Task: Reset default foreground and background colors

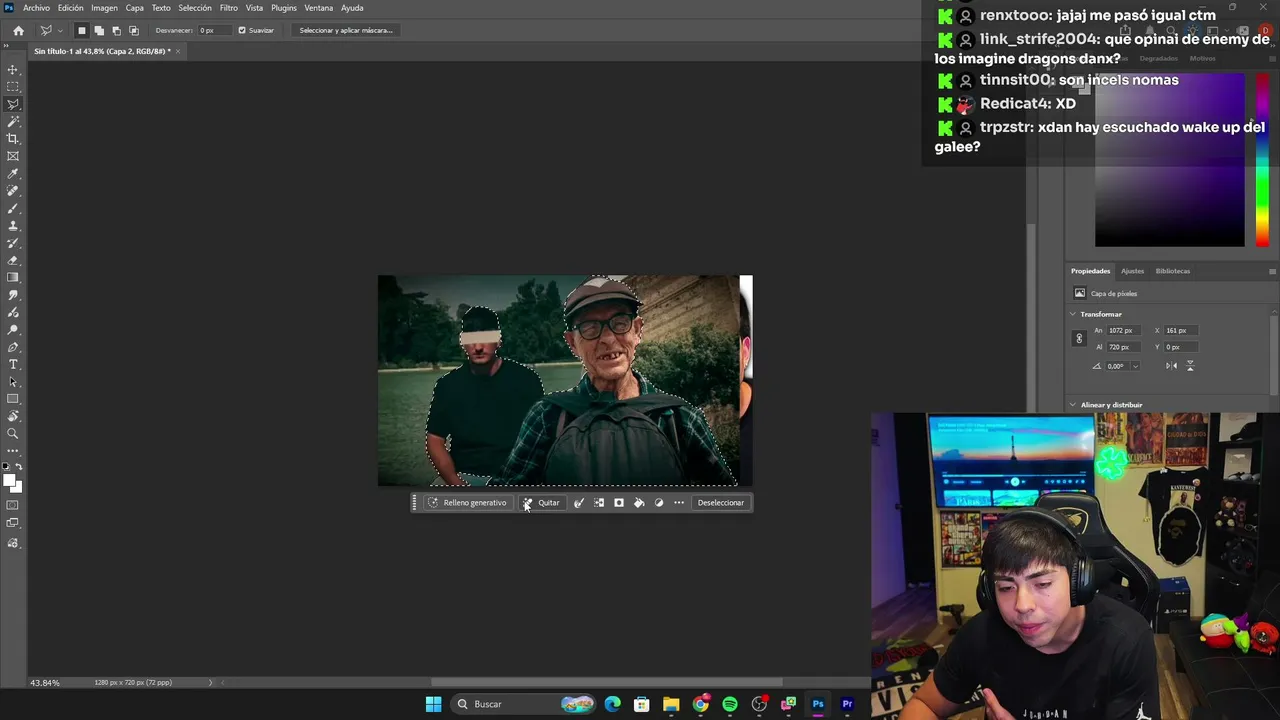Action: (7, 467)
